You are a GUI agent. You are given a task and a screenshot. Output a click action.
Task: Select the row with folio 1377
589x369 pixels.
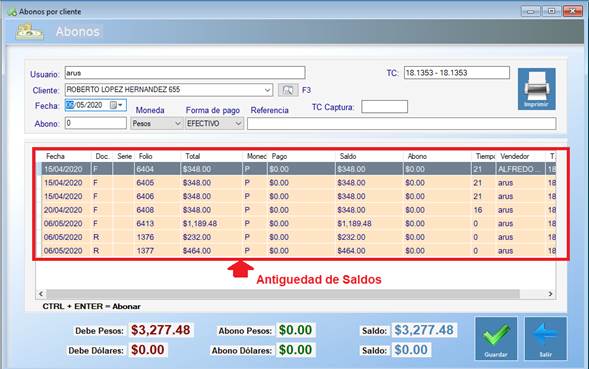click(299, 251)
